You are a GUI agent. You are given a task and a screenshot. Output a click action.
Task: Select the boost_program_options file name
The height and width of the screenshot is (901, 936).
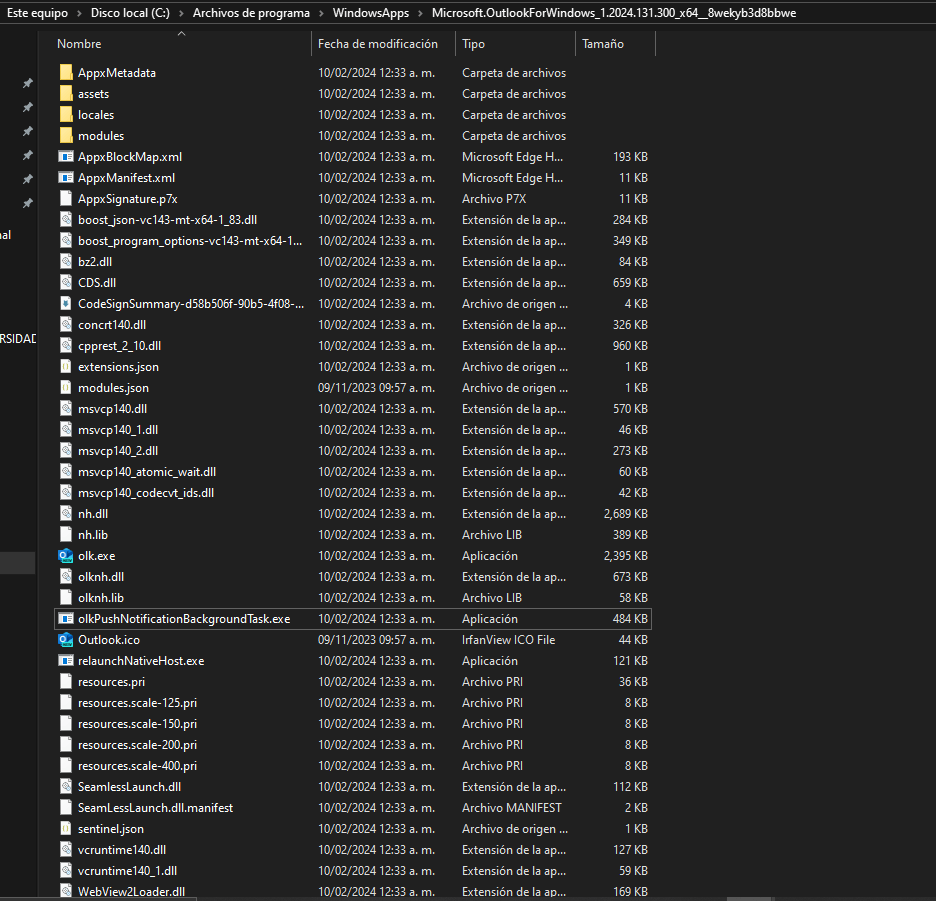pos(190,241)
